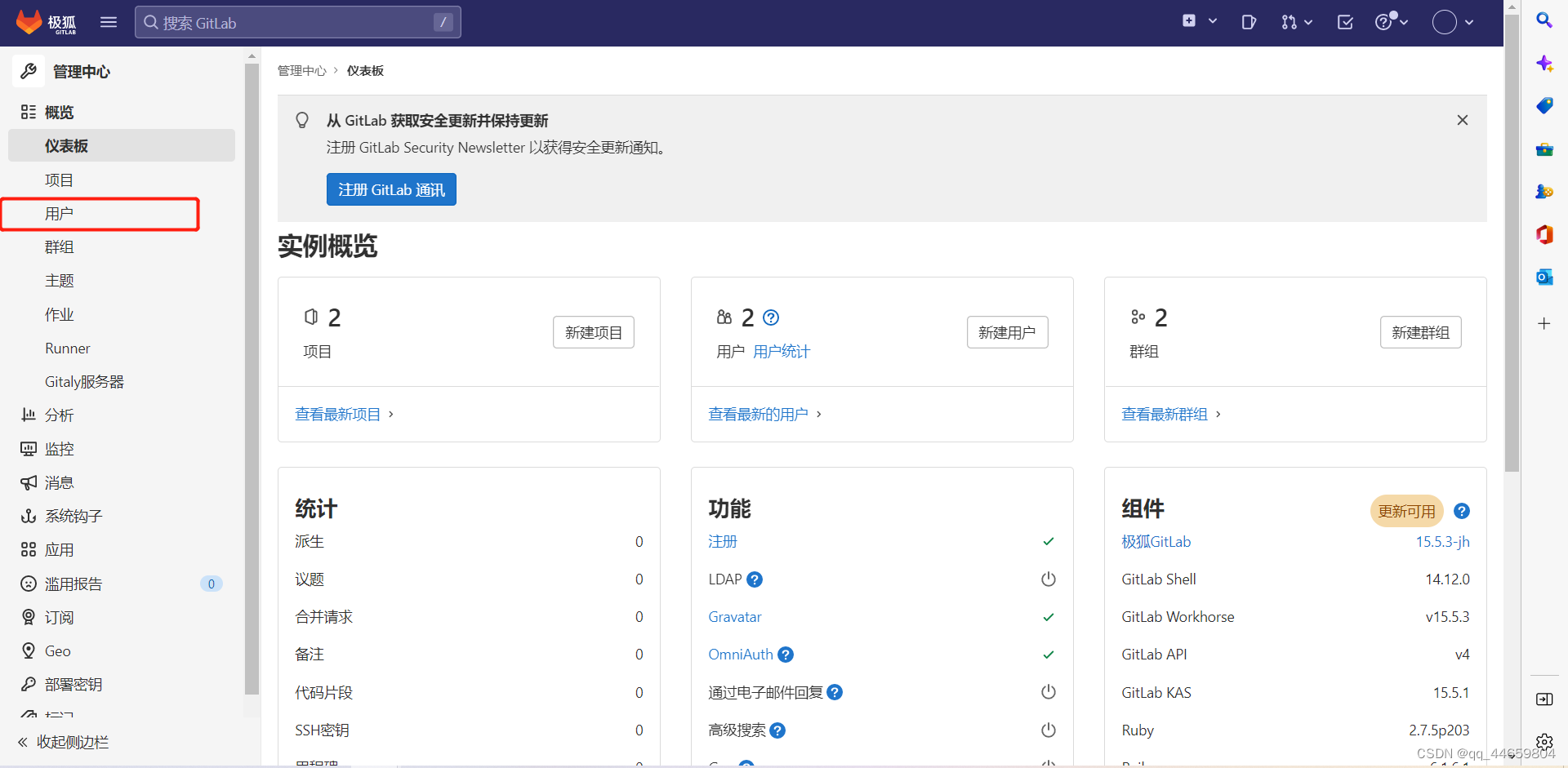Focus the search GitLab field
This screenshot has height=768, width=1568.
click(297, 22)
